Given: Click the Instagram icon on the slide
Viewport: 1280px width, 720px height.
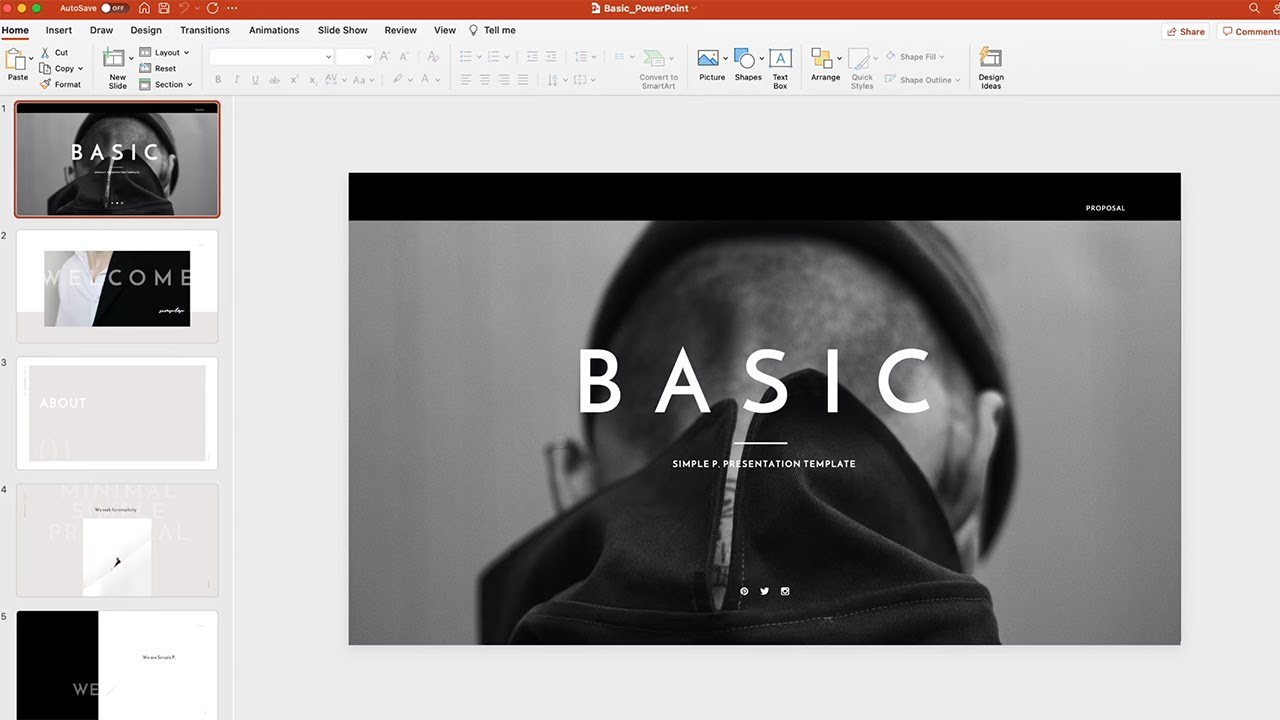Looking at the screenshot, I should click(785, 591).
